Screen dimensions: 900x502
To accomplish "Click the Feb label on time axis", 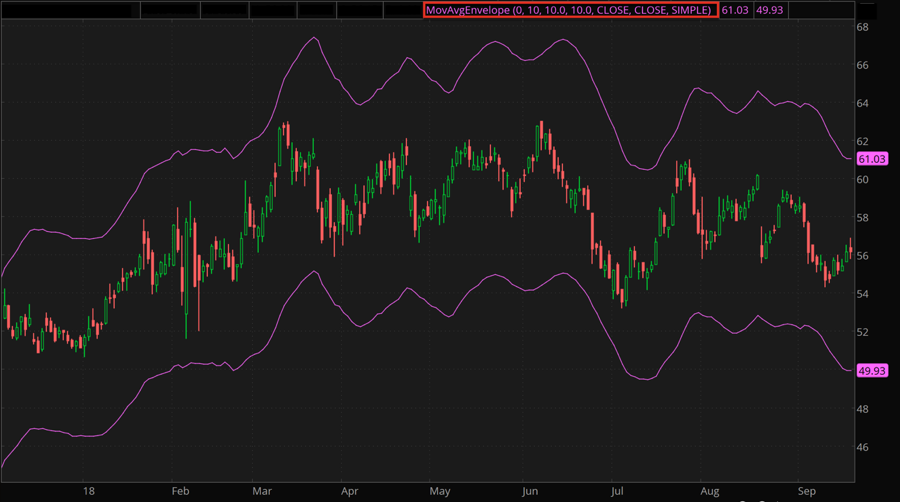I will [x=180, y=492].
